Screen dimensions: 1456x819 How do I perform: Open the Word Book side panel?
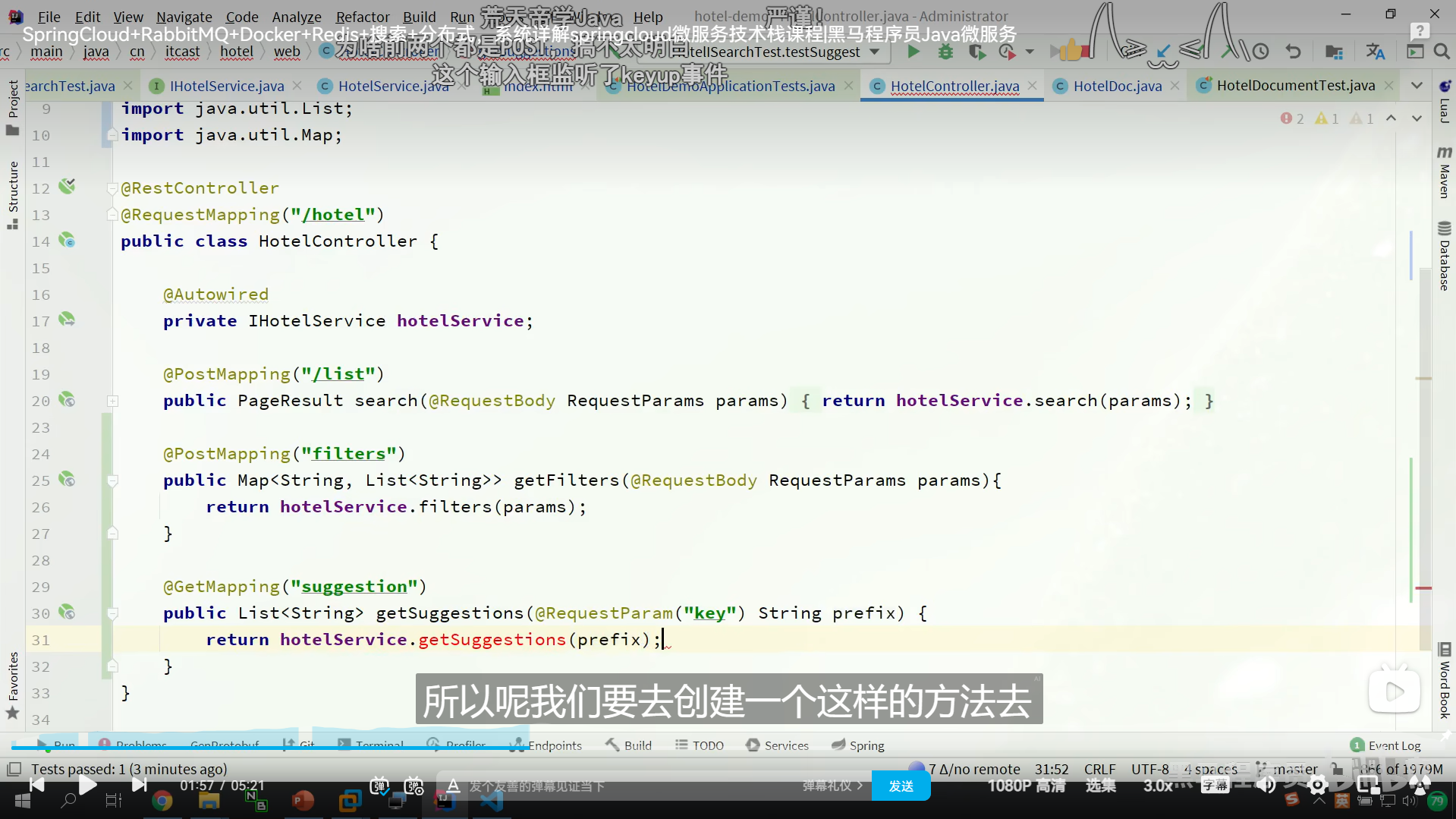(1444, 680)
